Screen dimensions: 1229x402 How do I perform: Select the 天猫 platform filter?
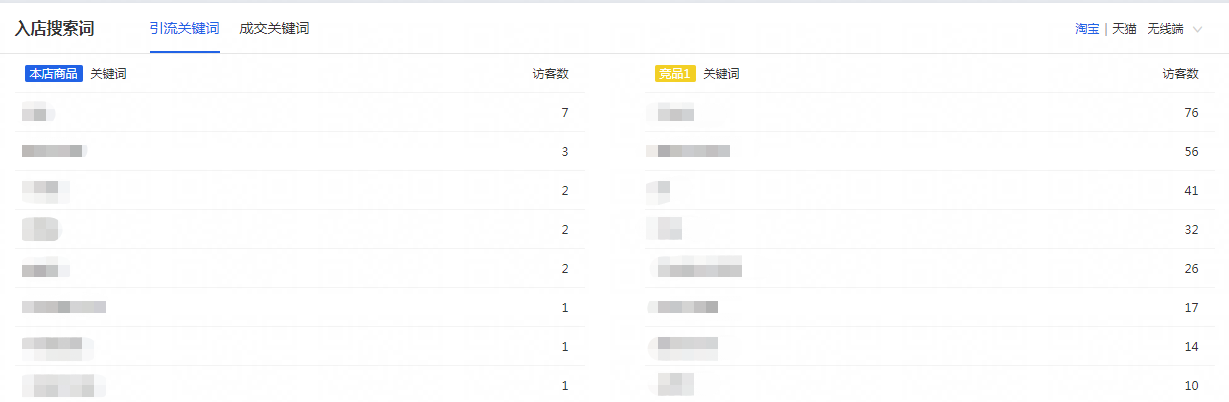(x=1124, y=29)
